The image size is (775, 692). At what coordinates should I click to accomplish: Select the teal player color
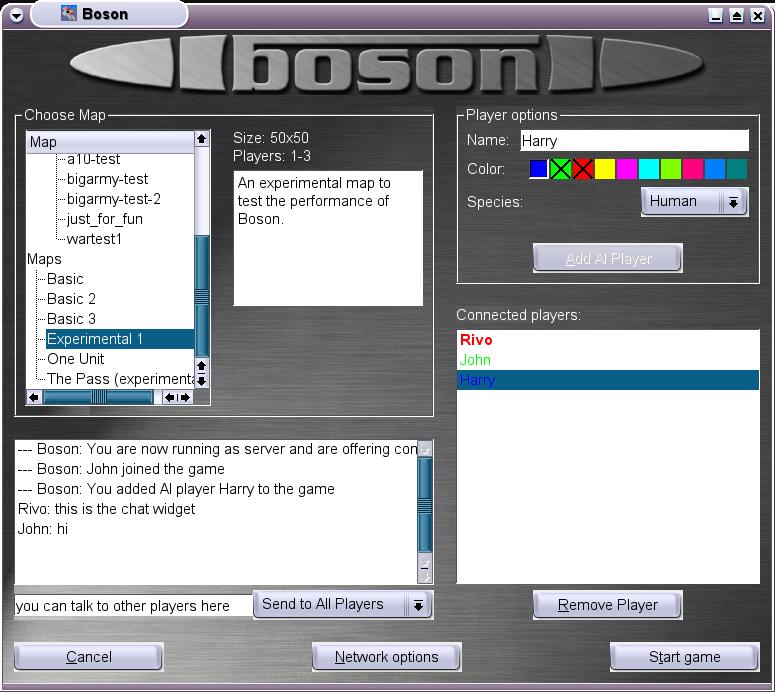tap(737, 169)
